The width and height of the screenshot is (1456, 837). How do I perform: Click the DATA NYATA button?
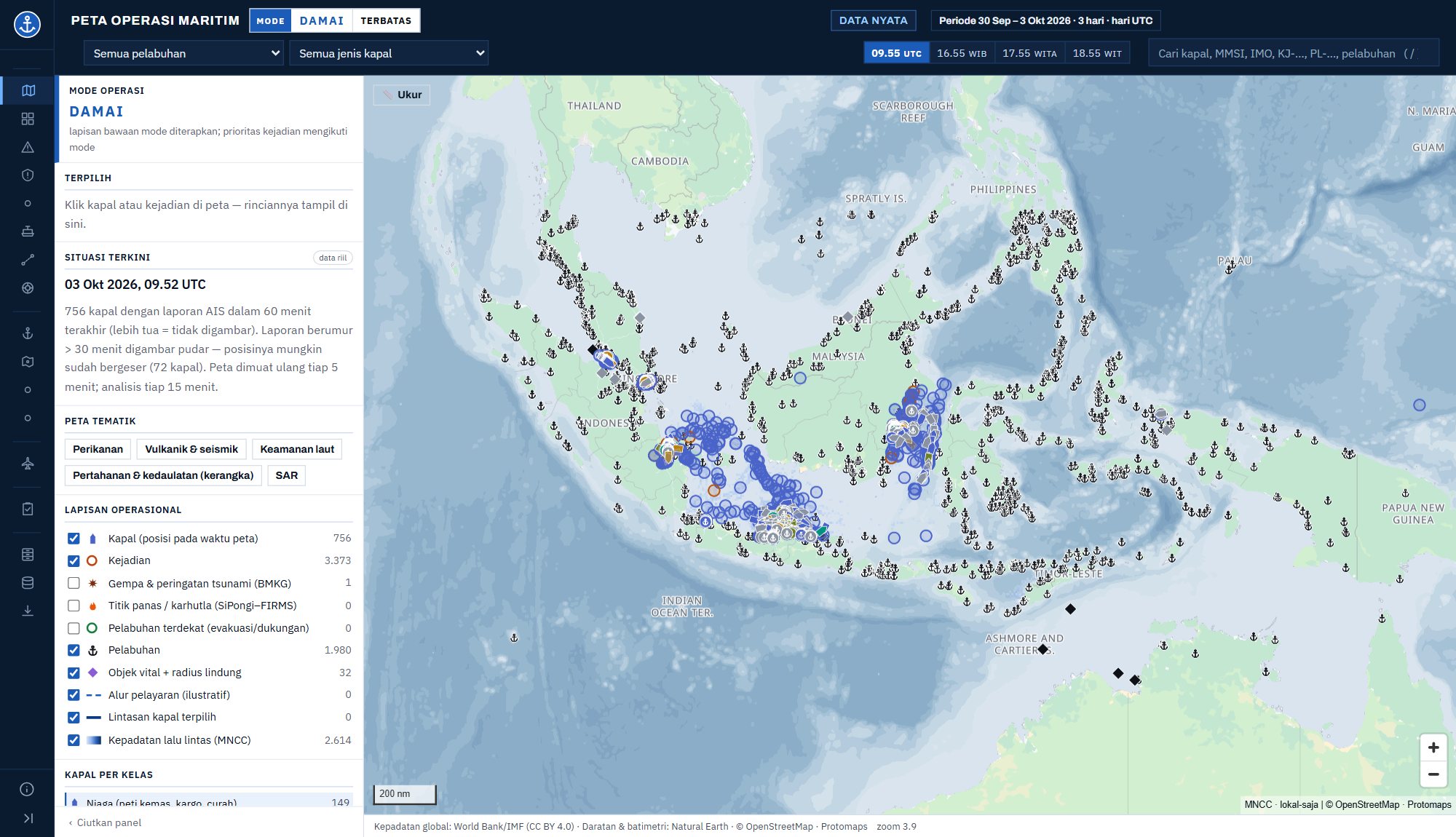point(873,20)
